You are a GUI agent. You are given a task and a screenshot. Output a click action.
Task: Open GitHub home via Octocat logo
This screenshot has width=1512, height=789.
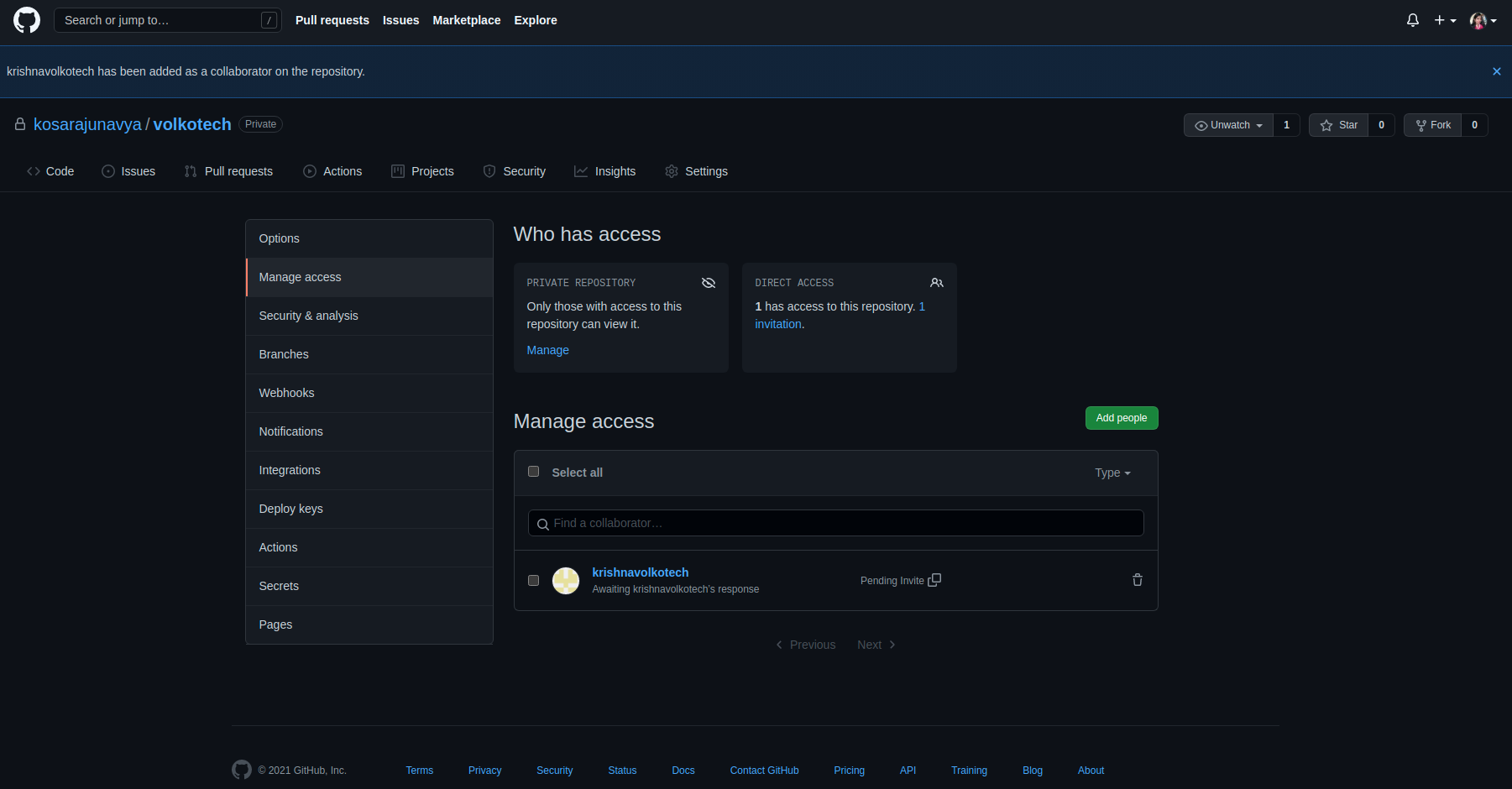27,20
